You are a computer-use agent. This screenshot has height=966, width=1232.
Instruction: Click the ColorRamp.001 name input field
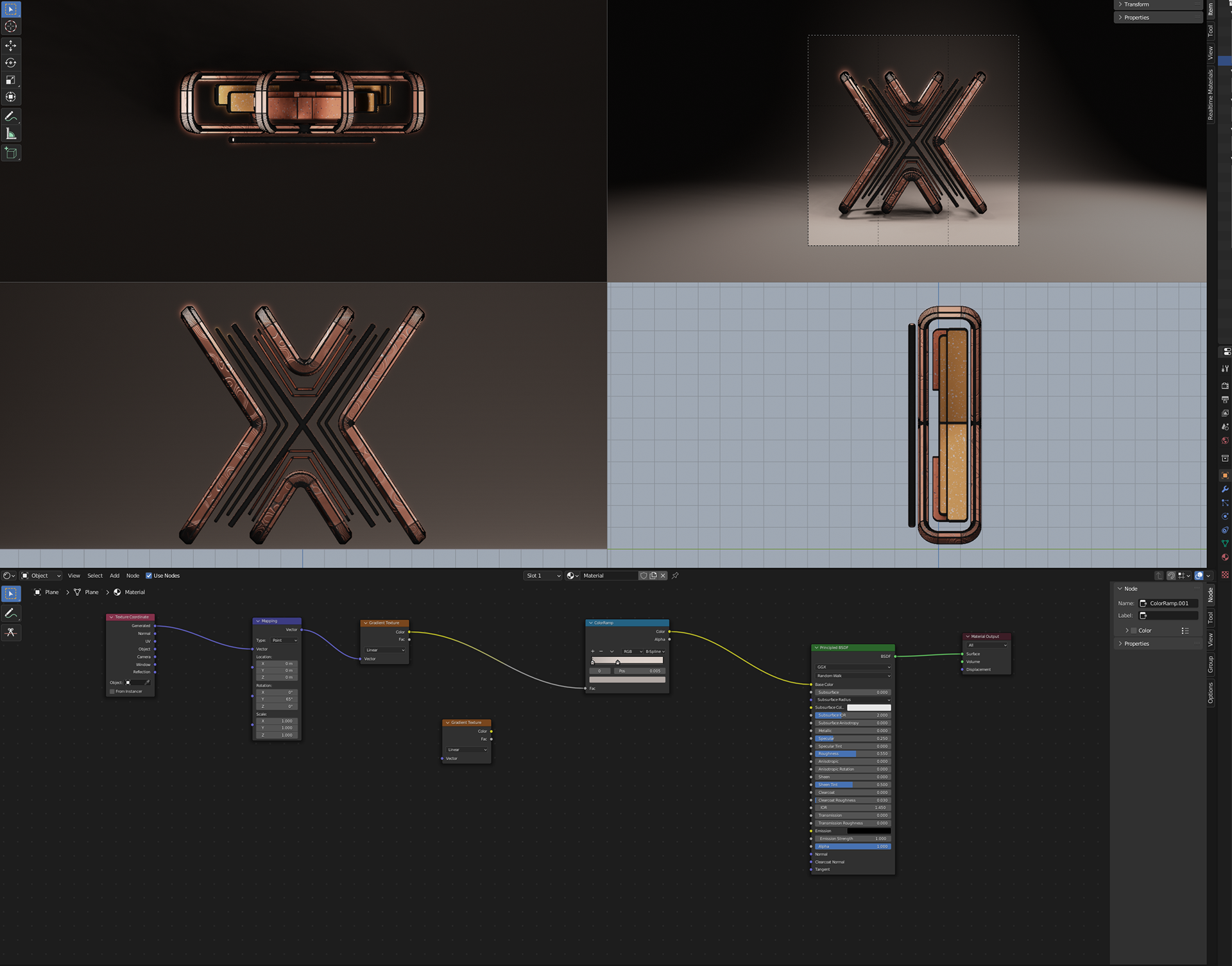[1168, 603]
